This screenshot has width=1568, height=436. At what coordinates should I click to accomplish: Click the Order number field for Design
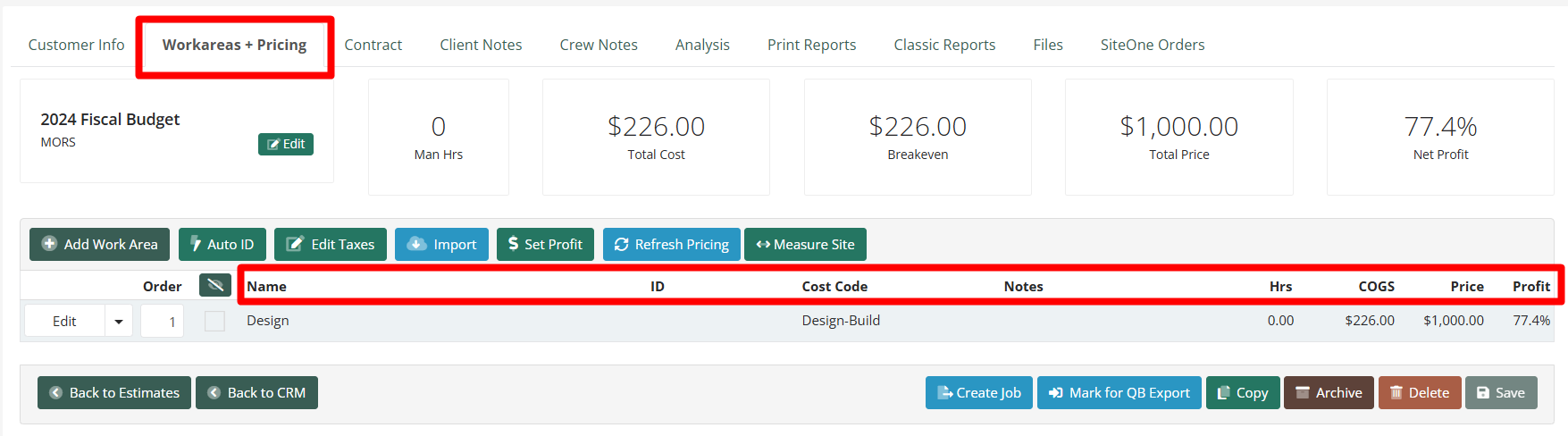pos(162,321)
